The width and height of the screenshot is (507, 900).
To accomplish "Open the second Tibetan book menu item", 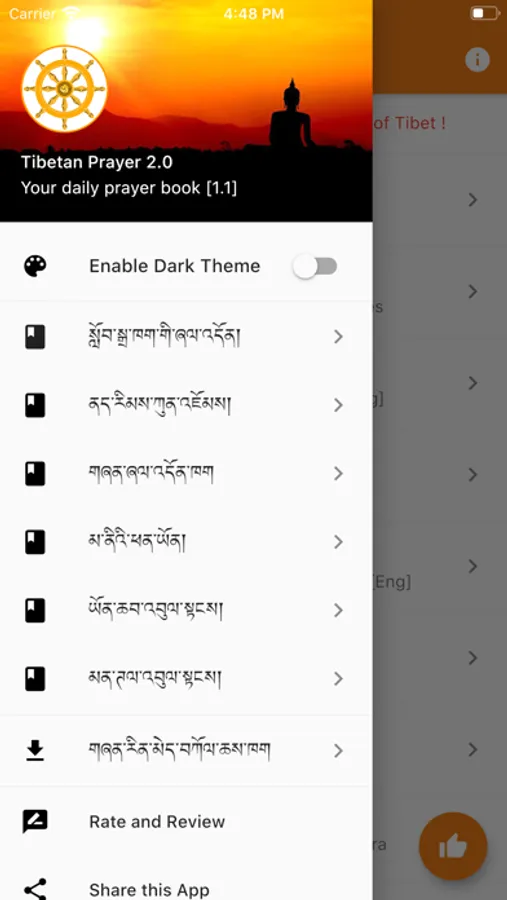I will coord(186,405).
